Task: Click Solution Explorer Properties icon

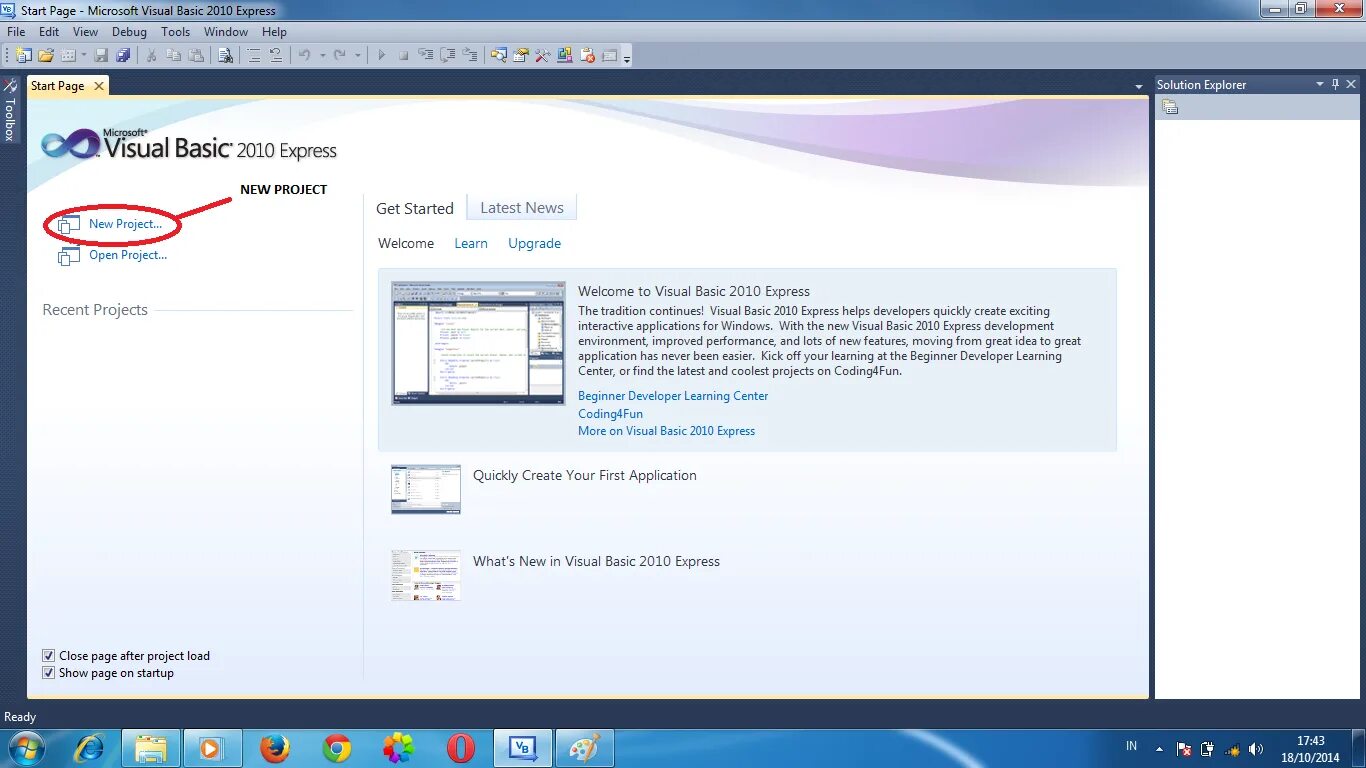Action: [1170, 107]
